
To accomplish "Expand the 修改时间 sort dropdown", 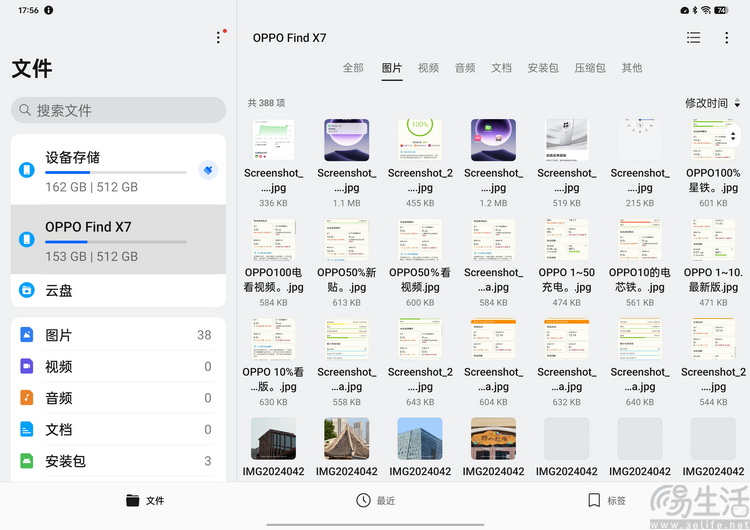I will [712, 103].
